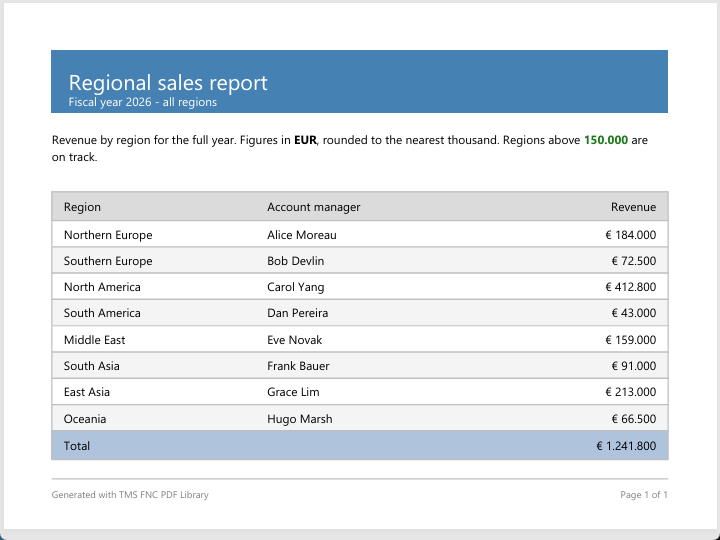This screenshot has width=720, height=540.
Task: Select the '€ 184.000' revenue cell
Action: [630, 235]
